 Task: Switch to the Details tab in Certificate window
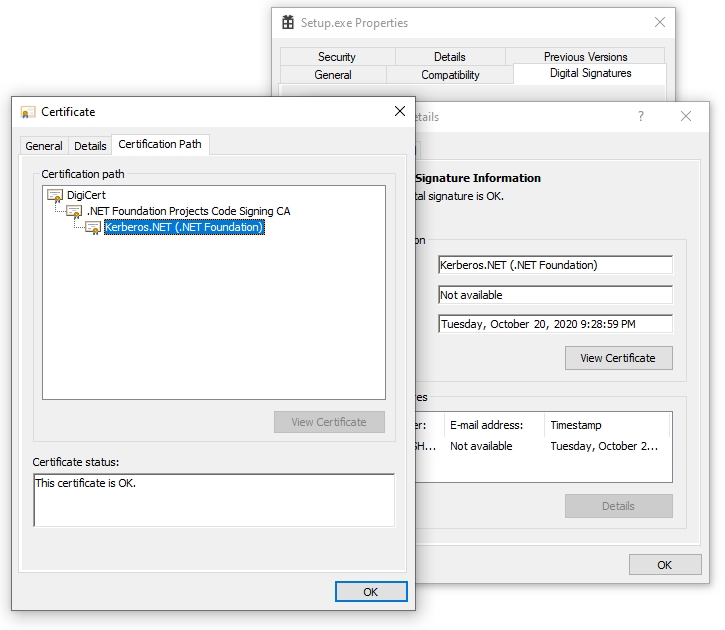[90, 146]
